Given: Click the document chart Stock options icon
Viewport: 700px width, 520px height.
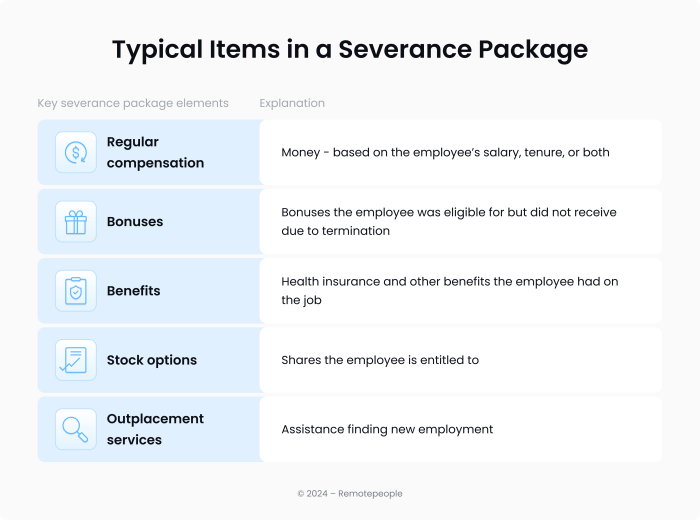Looking at the screenshot, I should pyautogui.click(x=76, y=360).
